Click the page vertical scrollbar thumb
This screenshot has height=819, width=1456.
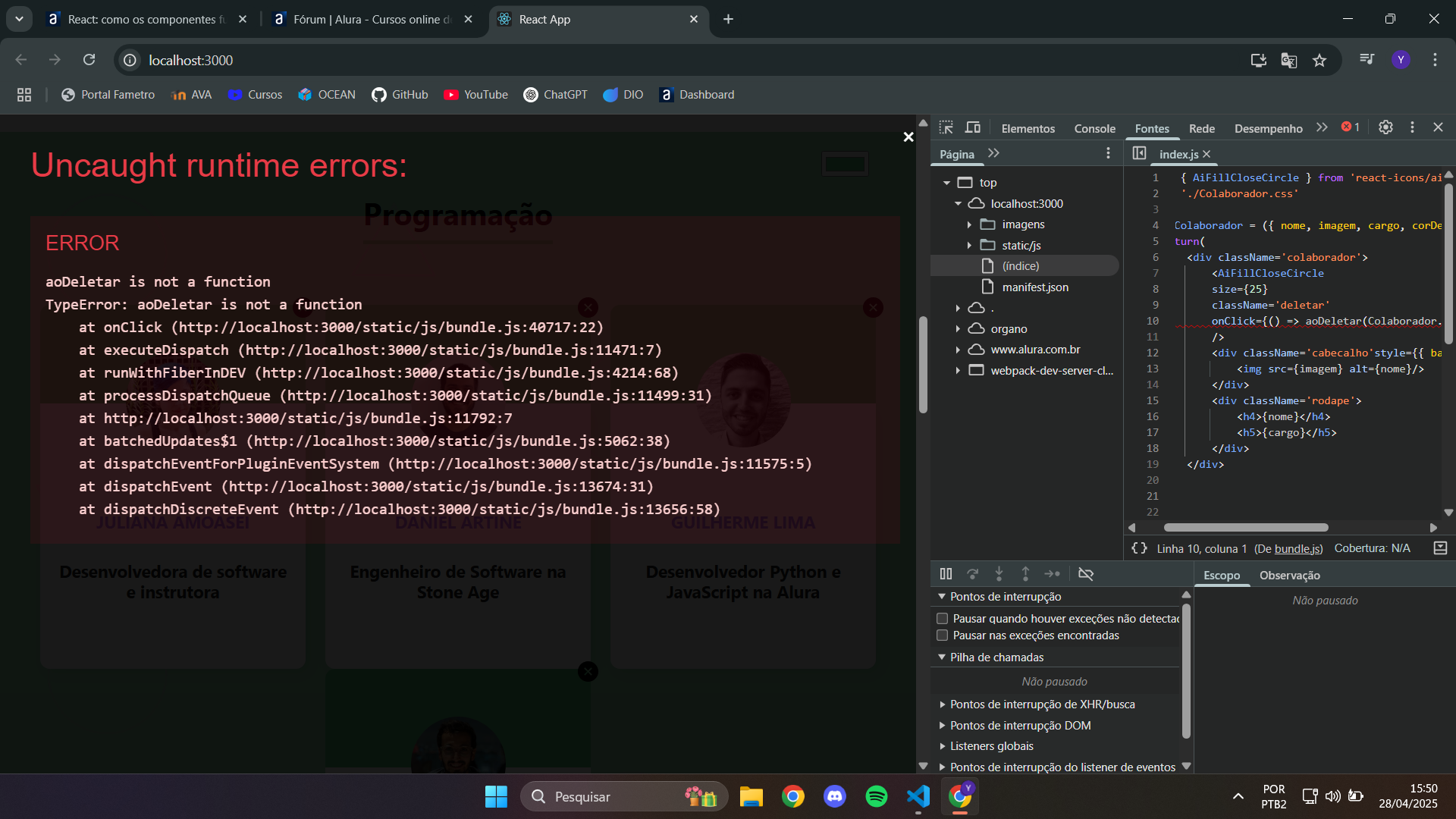tap(923, 364)
